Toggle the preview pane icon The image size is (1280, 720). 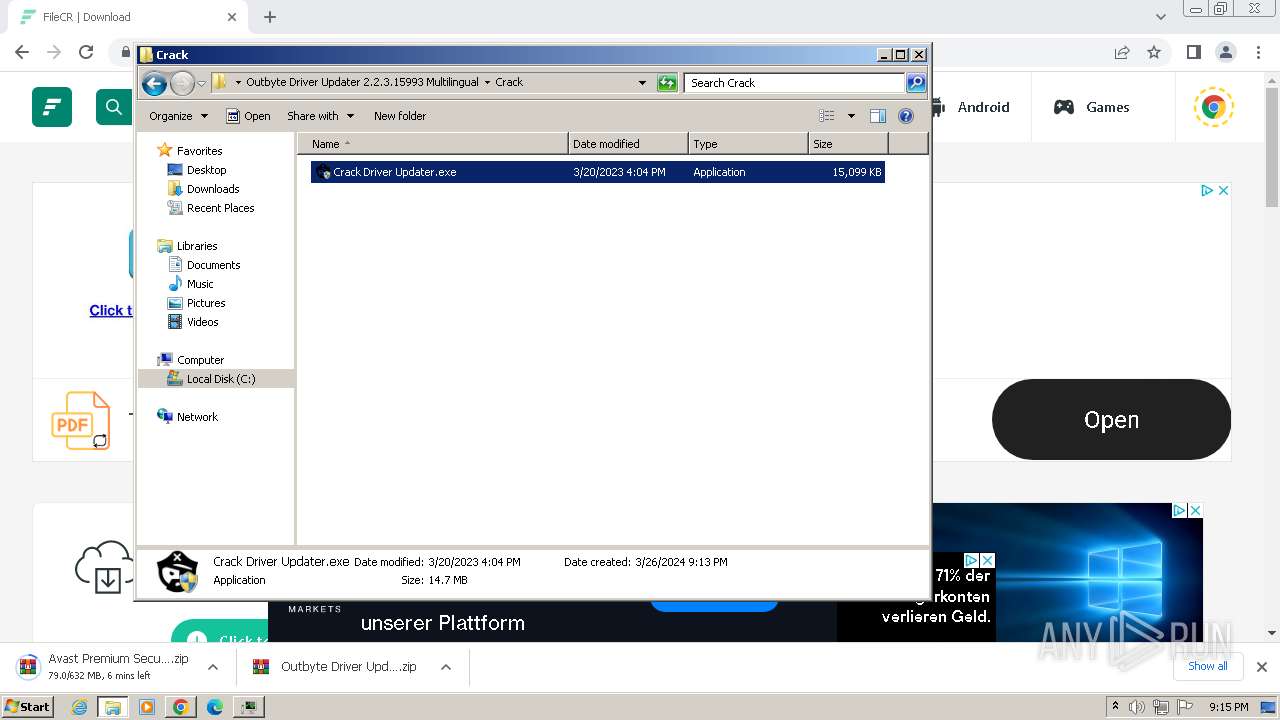click(x=878, y=116)
